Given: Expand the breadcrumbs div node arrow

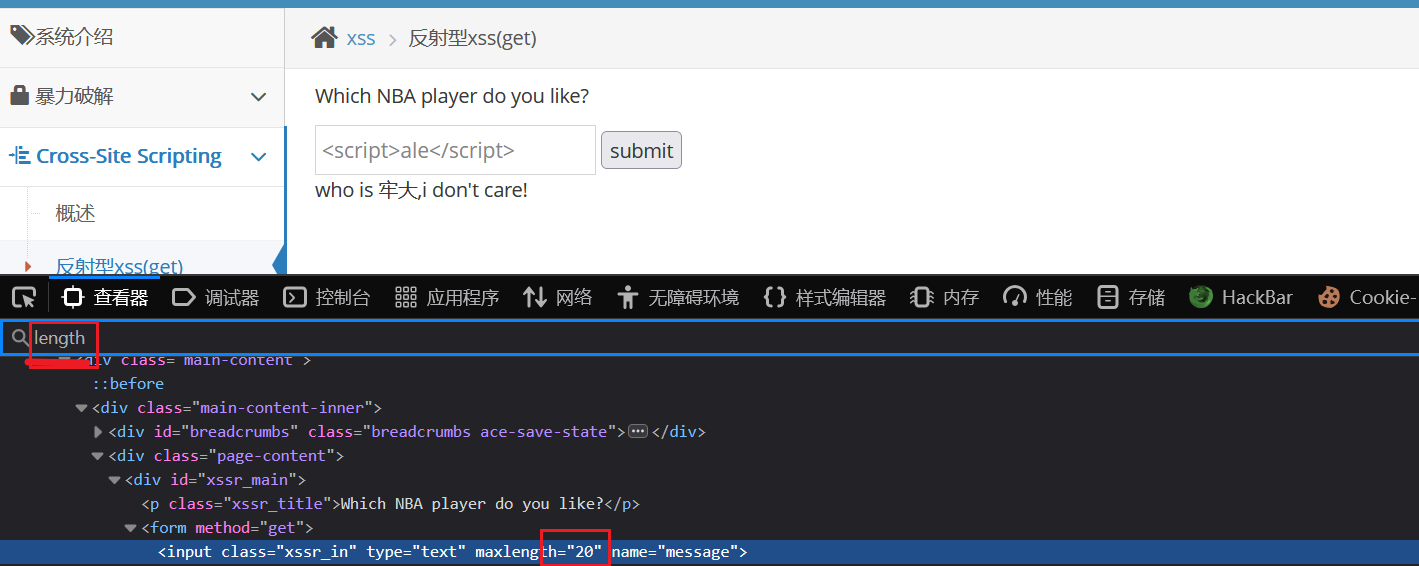Looking at the screenshot, I should [98, 432].
